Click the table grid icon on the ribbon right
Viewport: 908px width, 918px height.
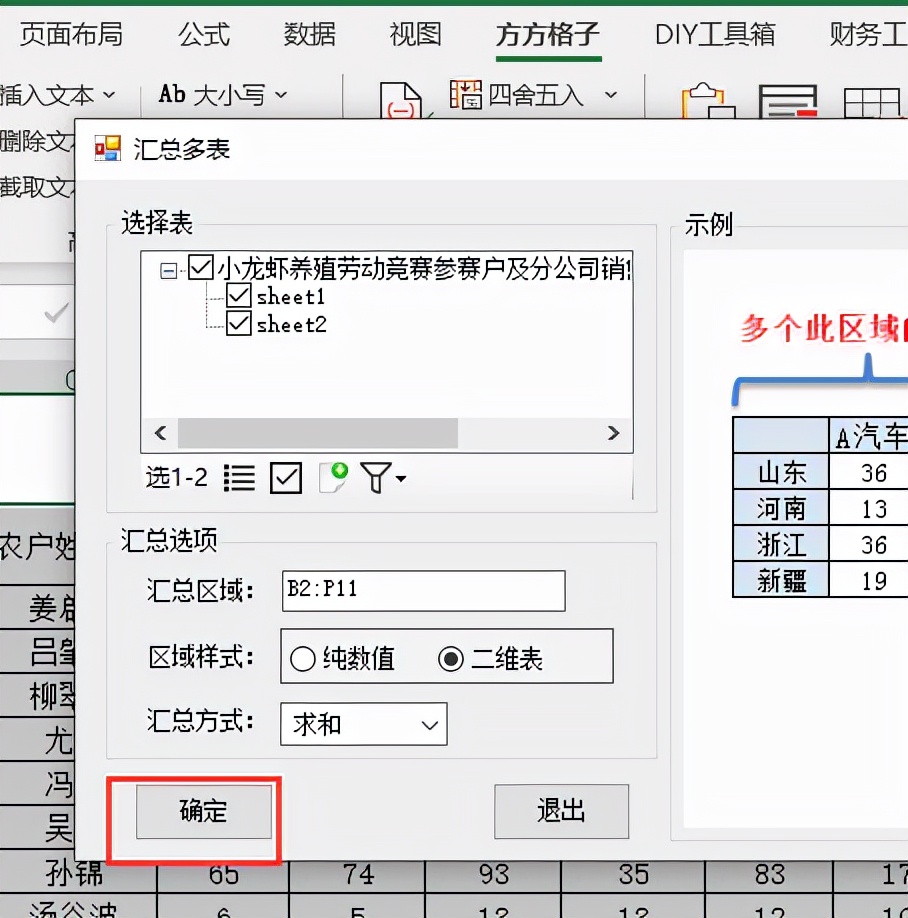click(x=871, y=100)
